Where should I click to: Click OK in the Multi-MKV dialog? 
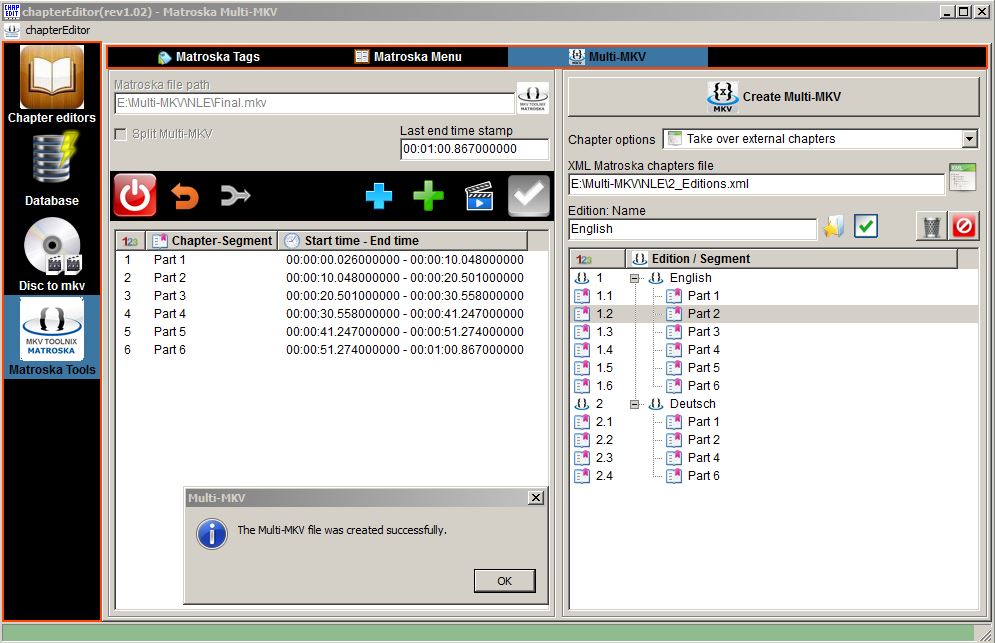pyautogui.click(x=504, y=581)
